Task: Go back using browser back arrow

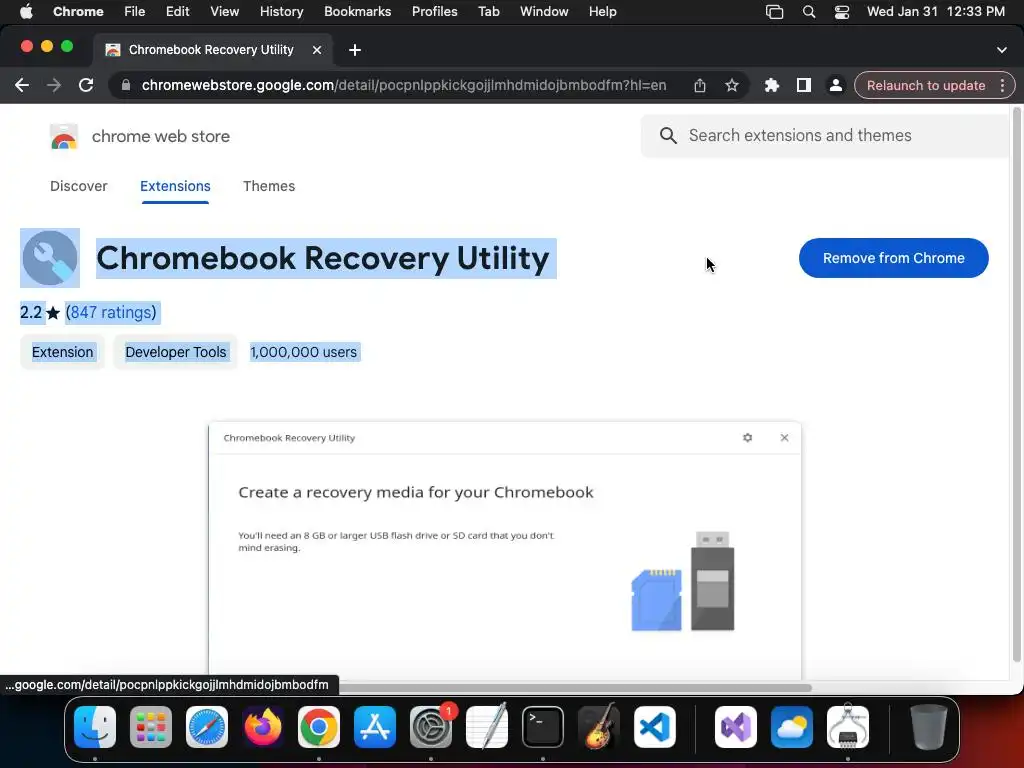Action: 22,86
